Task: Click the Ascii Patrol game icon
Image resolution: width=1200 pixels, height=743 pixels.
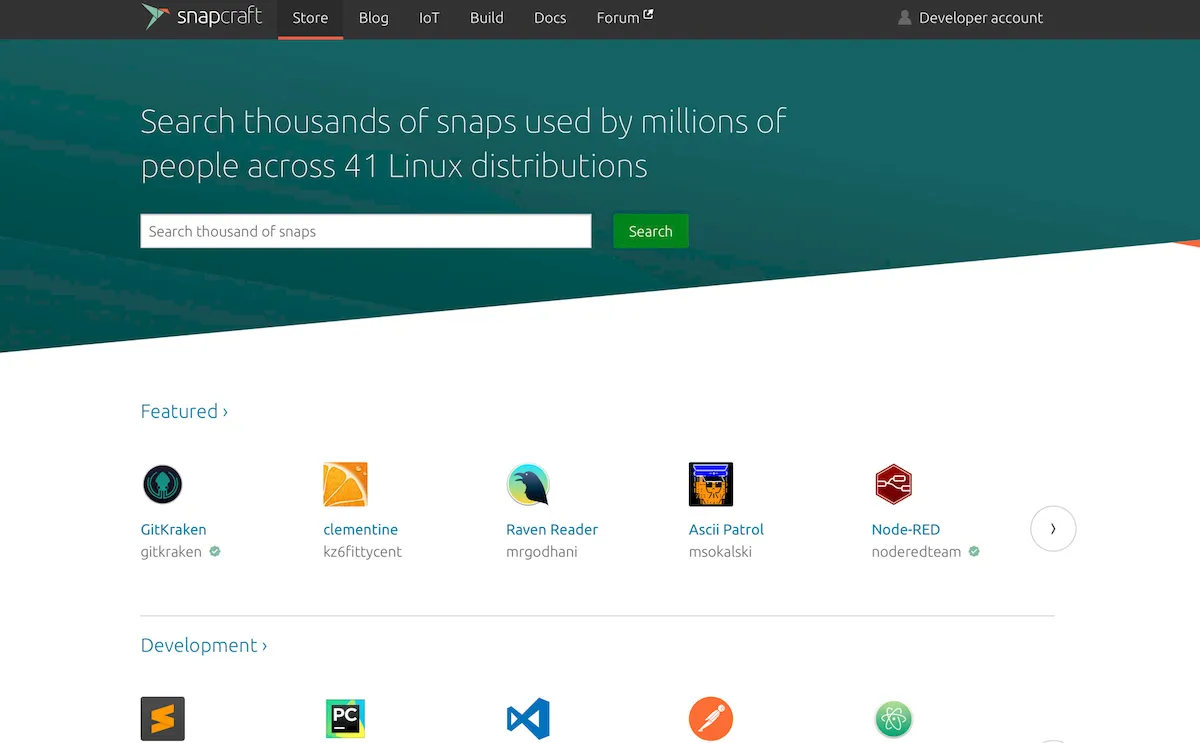Action: coord(711,484)
